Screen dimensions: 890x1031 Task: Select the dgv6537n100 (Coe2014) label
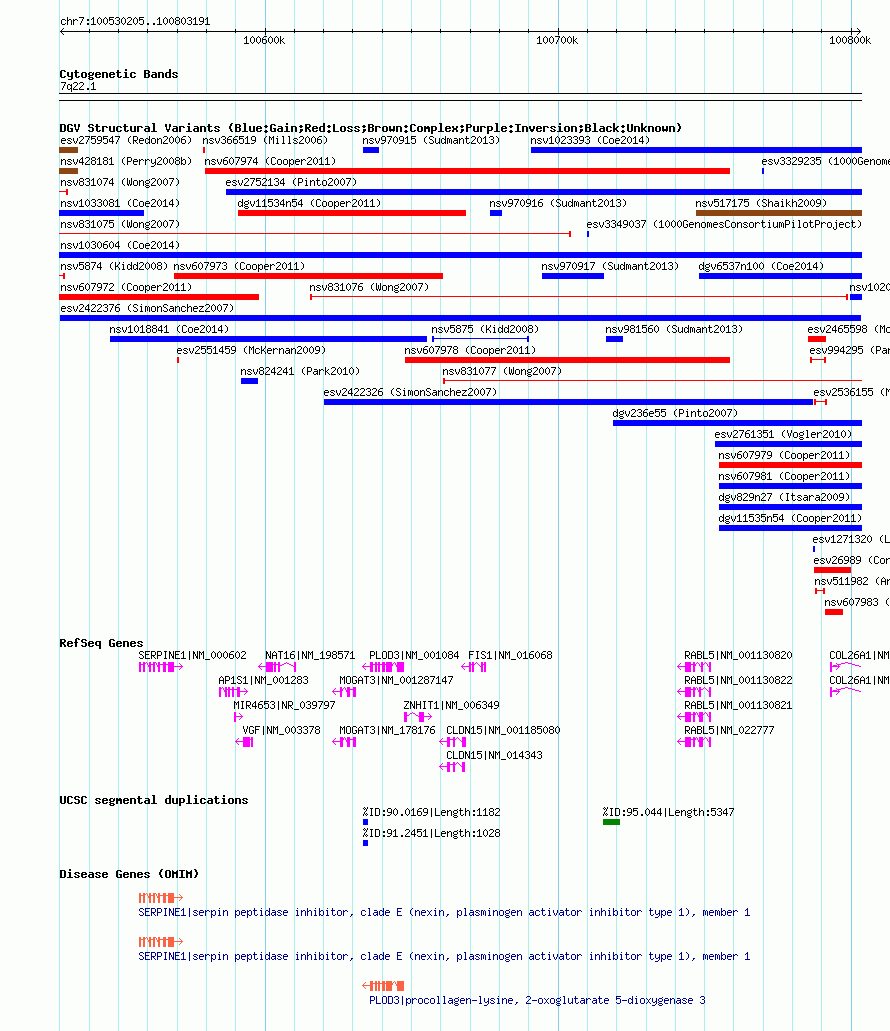tap(761, 266)
